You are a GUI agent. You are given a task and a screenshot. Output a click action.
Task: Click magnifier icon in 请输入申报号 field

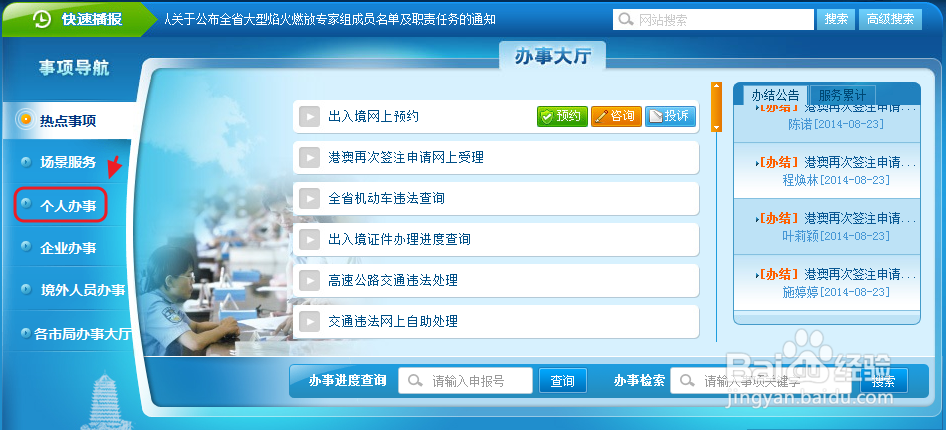coord(414,381)
